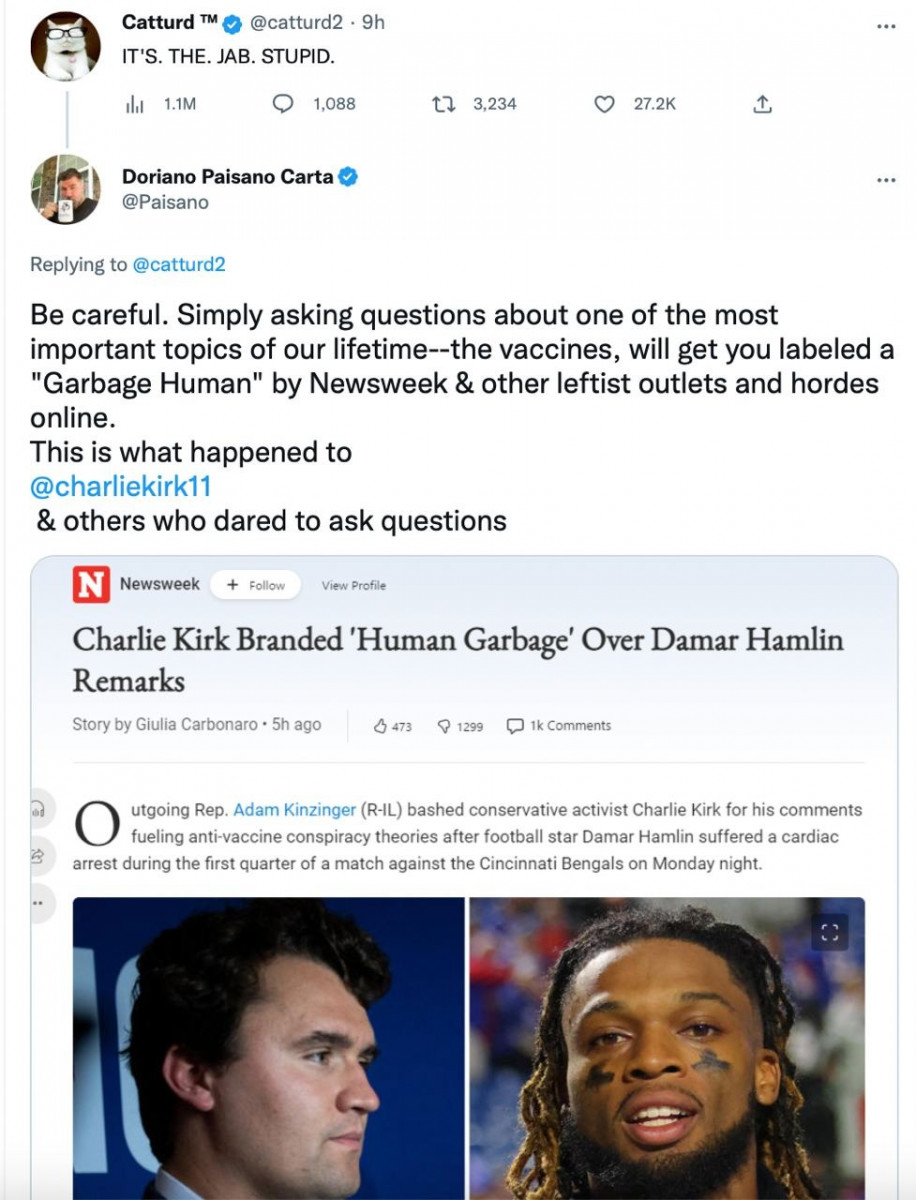The width and height of the screenshot is (916, 1200).
Task: Expand the article side panel more options
Action: pos(40,903)
